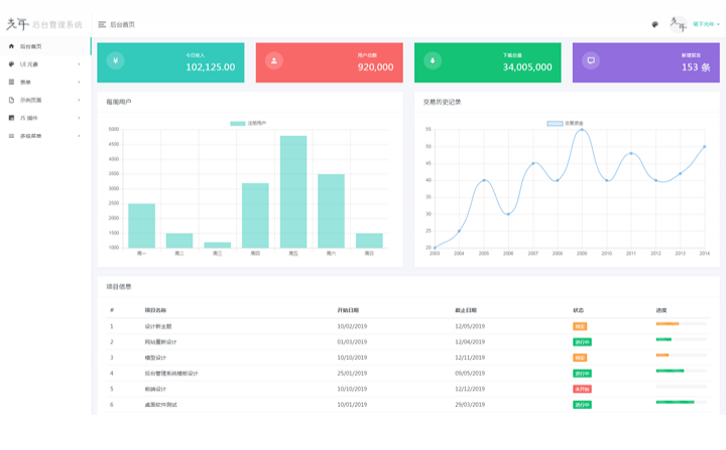Click the user icon on the red card
726x450 pixels.
tap(274, 61)
